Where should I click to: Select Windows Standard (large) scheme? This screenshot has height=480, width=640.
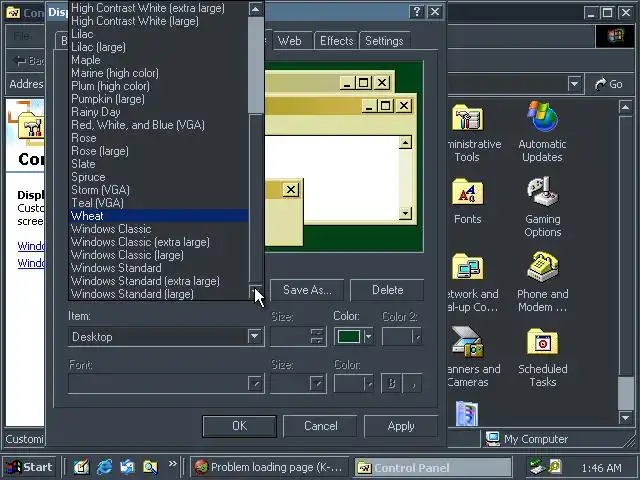[159, 294]
